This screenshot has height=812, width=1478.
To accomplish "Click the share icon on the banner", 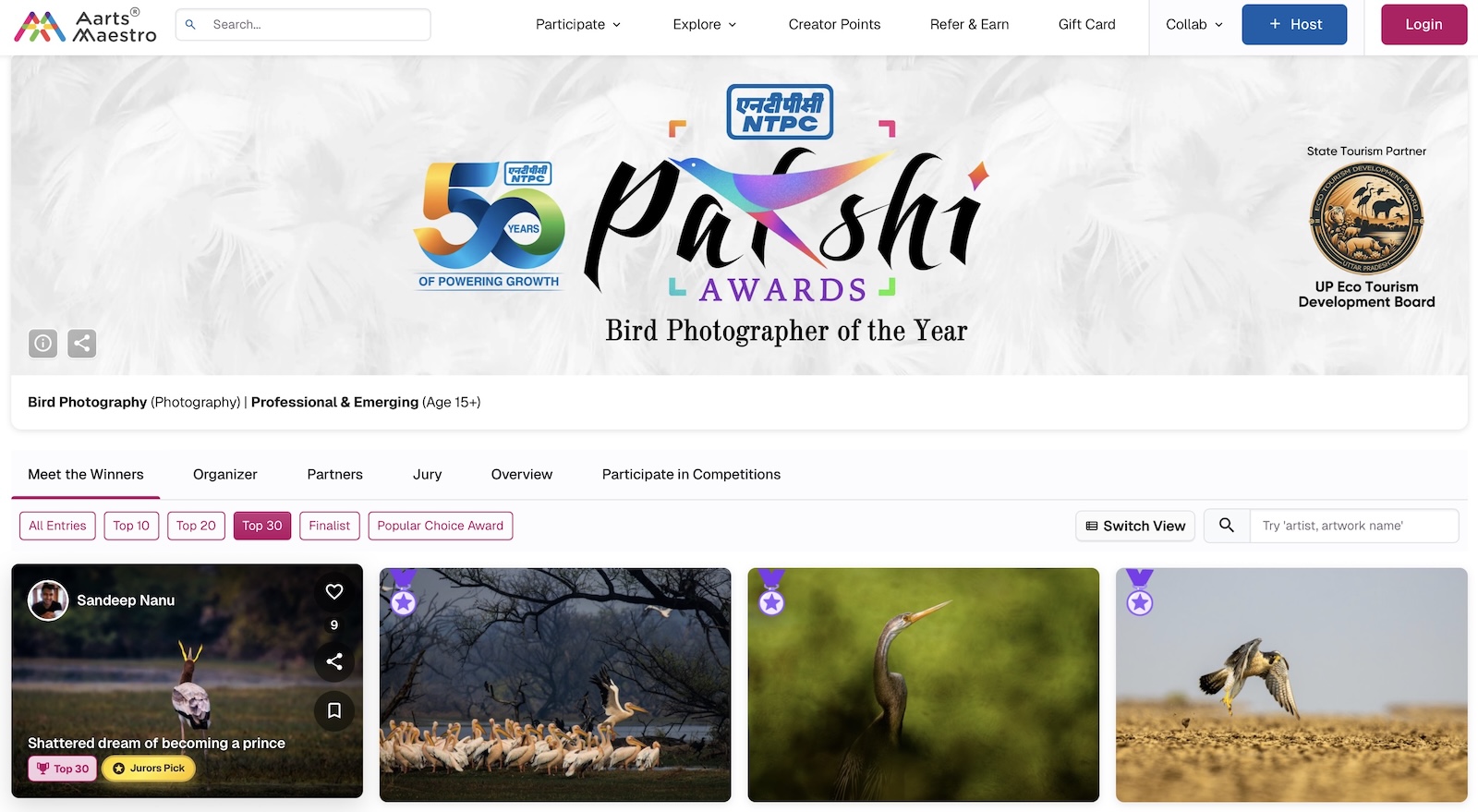I will [82, 344].
